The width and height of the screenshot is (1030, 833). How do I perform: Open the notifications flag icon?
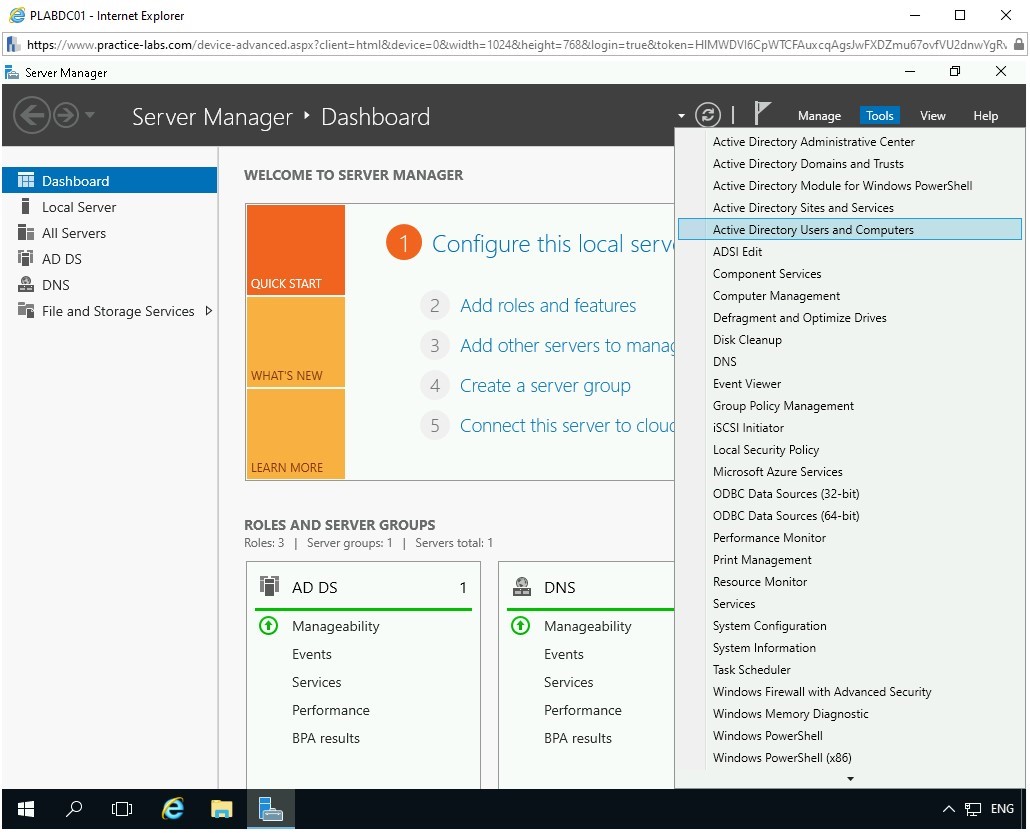761,114
